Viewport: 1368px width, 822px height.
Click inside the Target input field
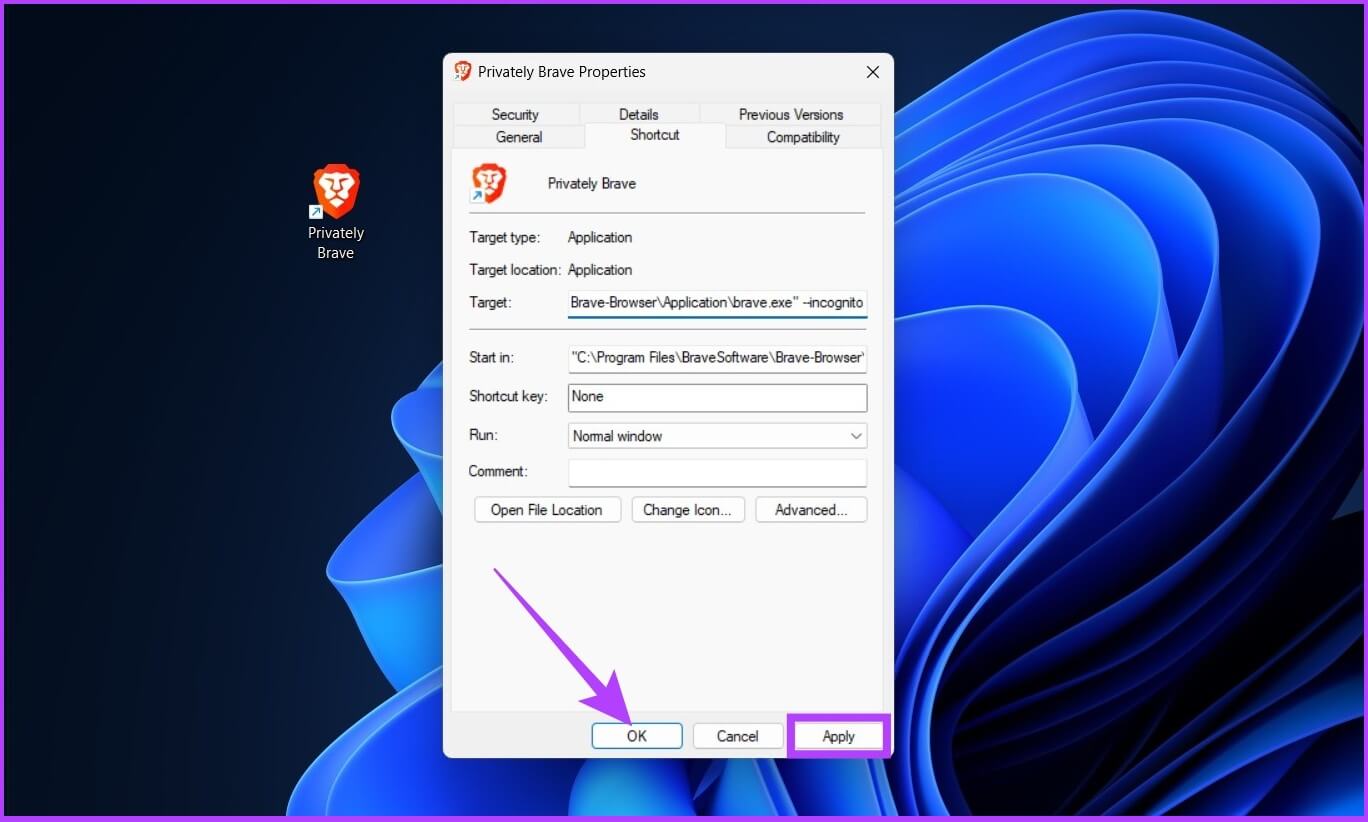tap(717, 302)
